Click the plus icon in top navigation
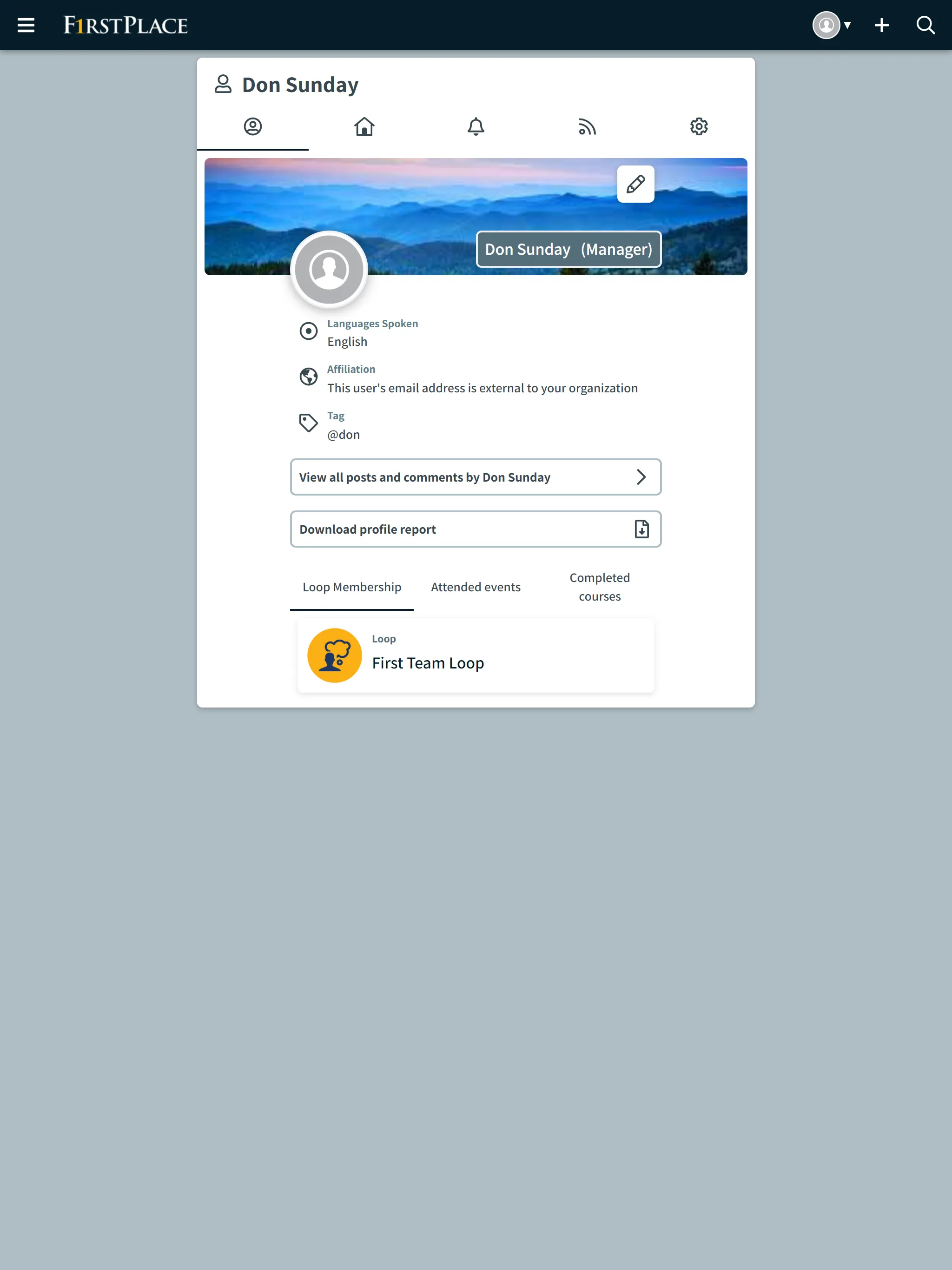952x1270 pixels. (x=881, y=25)
